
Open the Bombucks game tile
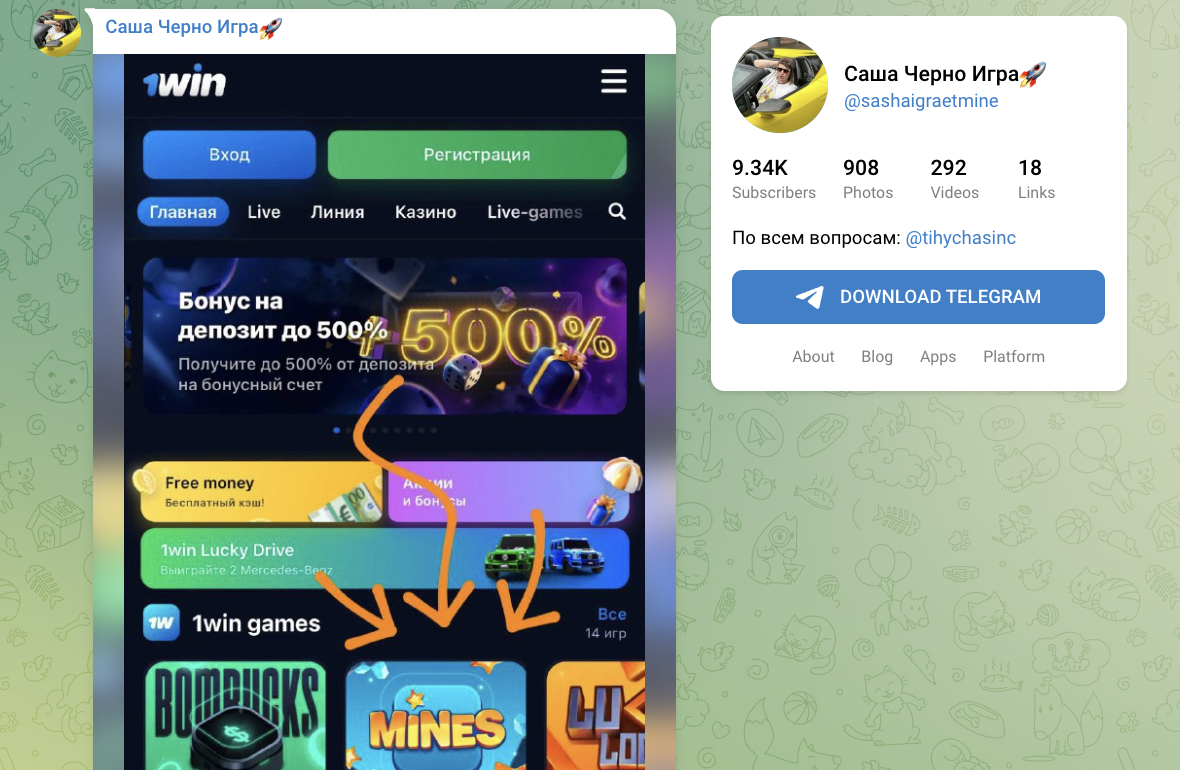click(236, 716)
